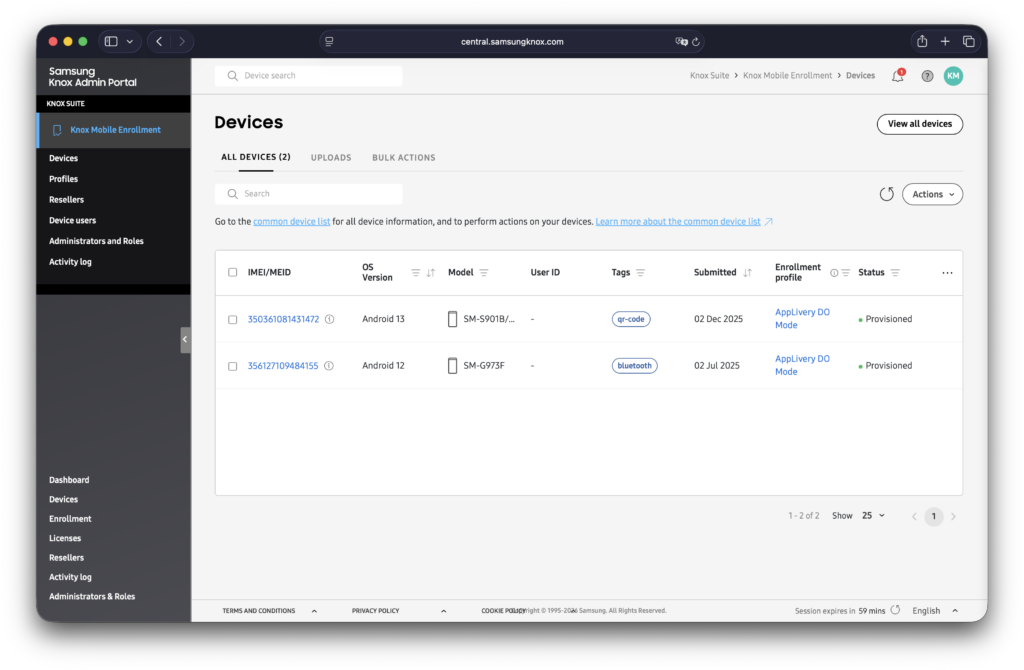1024x670 pixels.
Task: Open the common device list link
Action: pyautogui.click(x=291, y=221)
